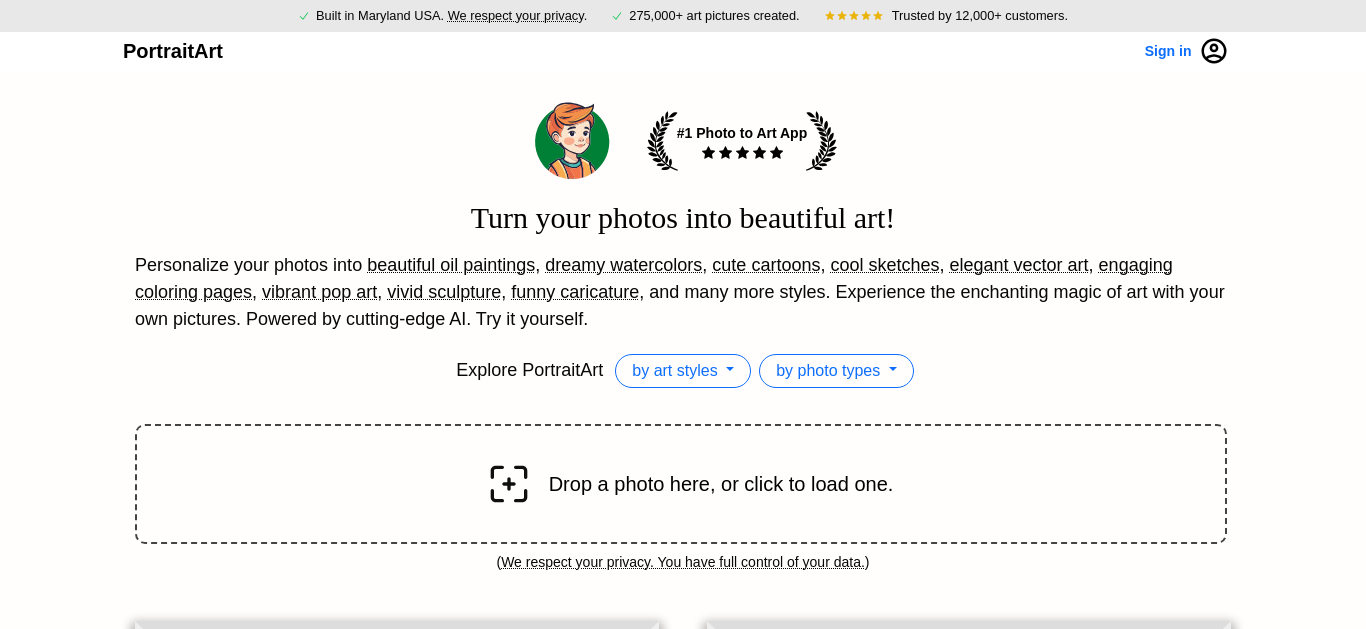Click the 'Explore PortraitArt' label

click(x=530, y=370)
